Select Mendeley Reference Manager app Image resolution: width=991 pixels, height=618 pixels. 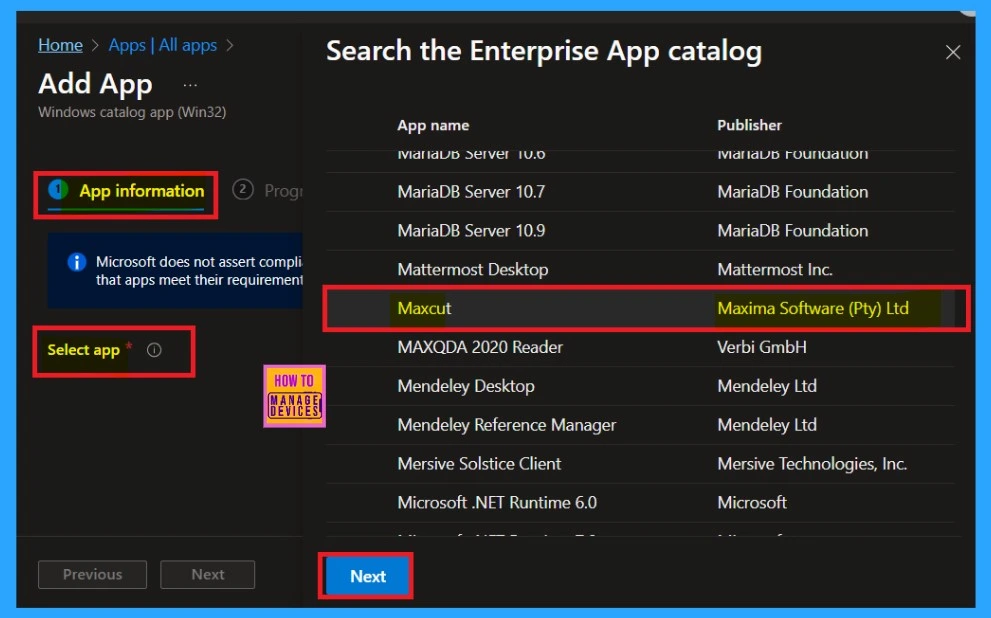(640, 425)
